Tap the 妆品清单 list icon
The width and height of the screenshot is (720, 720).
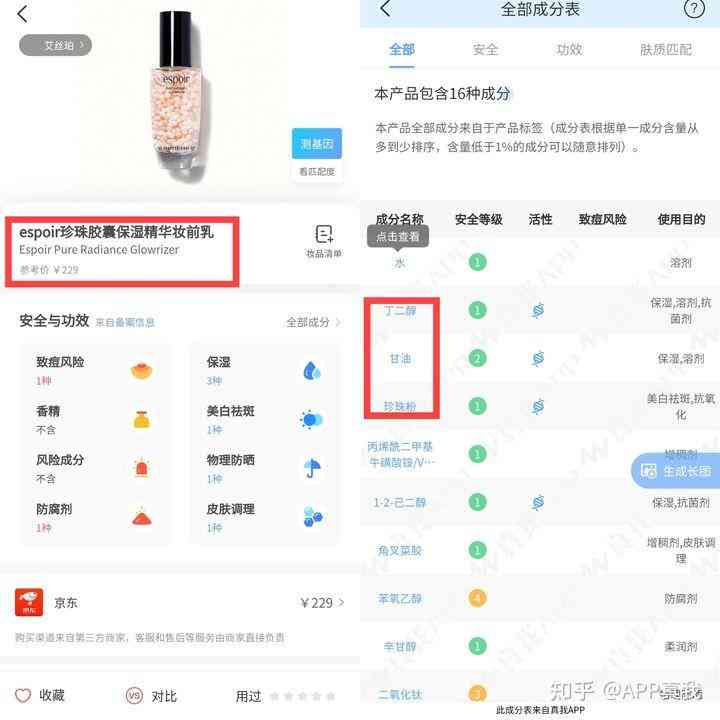(324, 234)
